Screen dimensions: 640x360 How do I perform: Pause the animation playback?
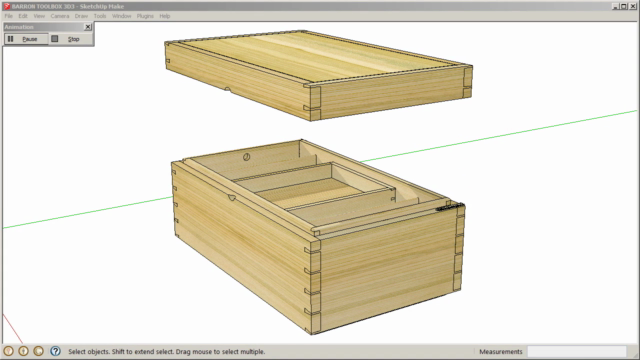point(26,39)
